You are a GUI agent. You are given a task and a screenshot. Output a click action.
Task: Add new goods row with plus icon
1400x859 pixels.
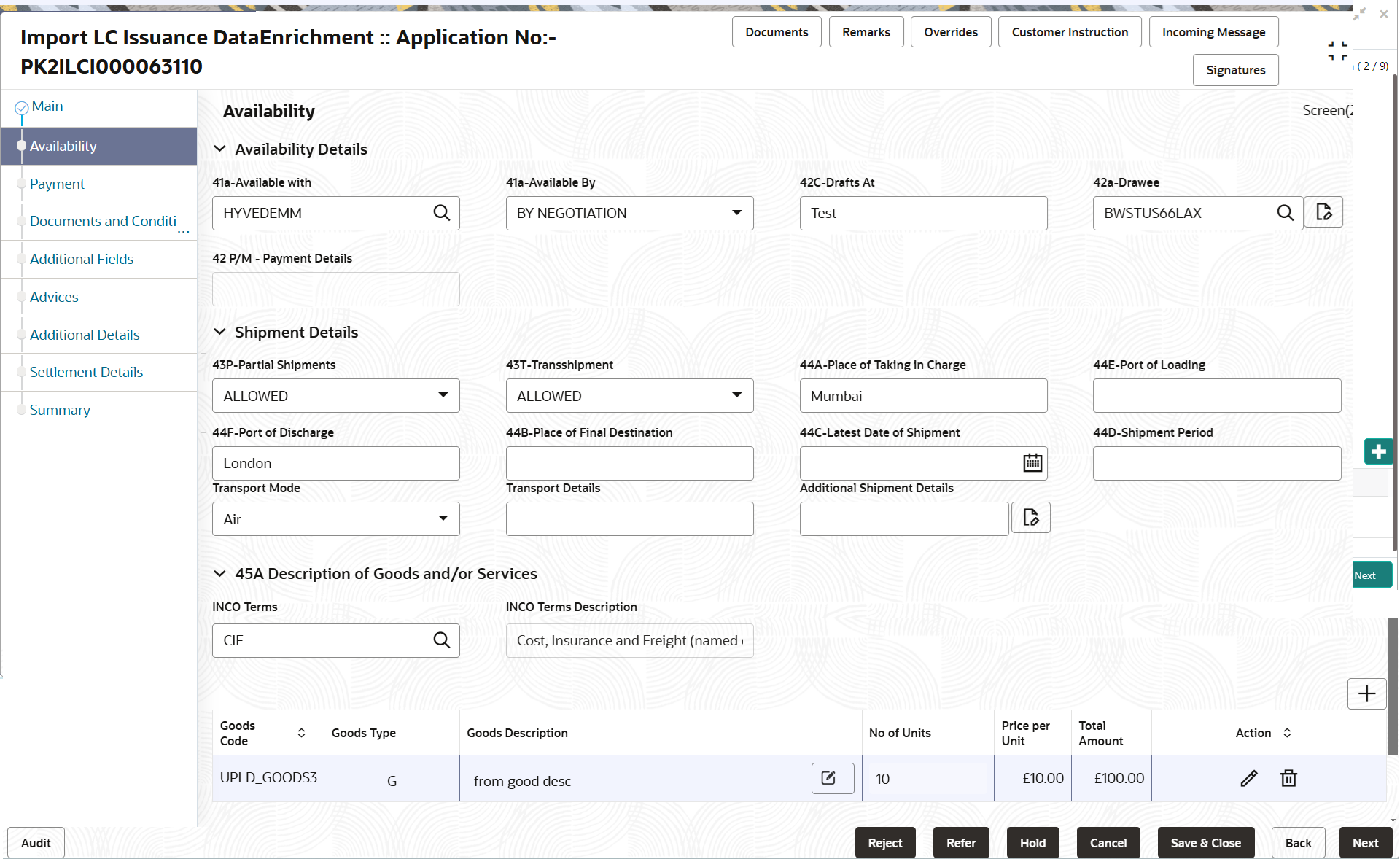tap(1366, 693)
